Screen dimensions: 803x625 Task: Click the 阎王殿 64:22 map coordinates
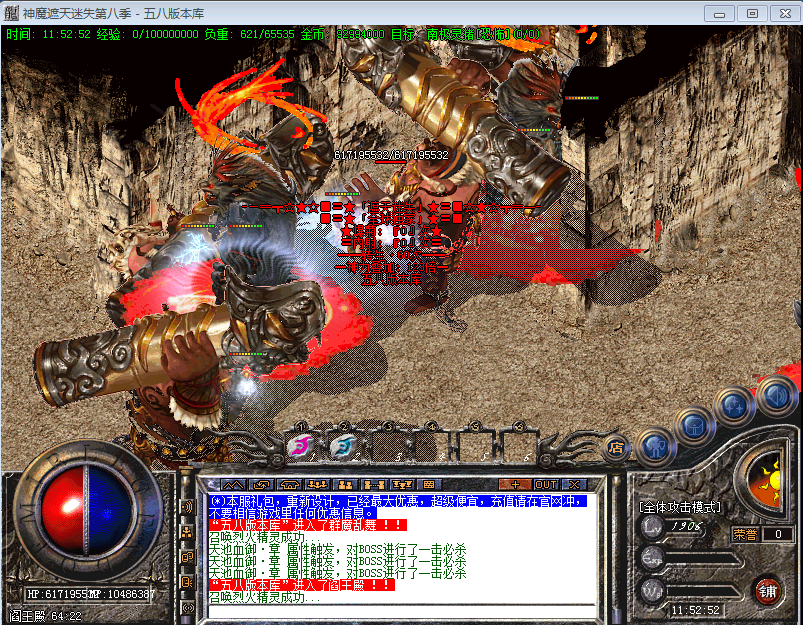pyautogui.click(x=45, y=616)
